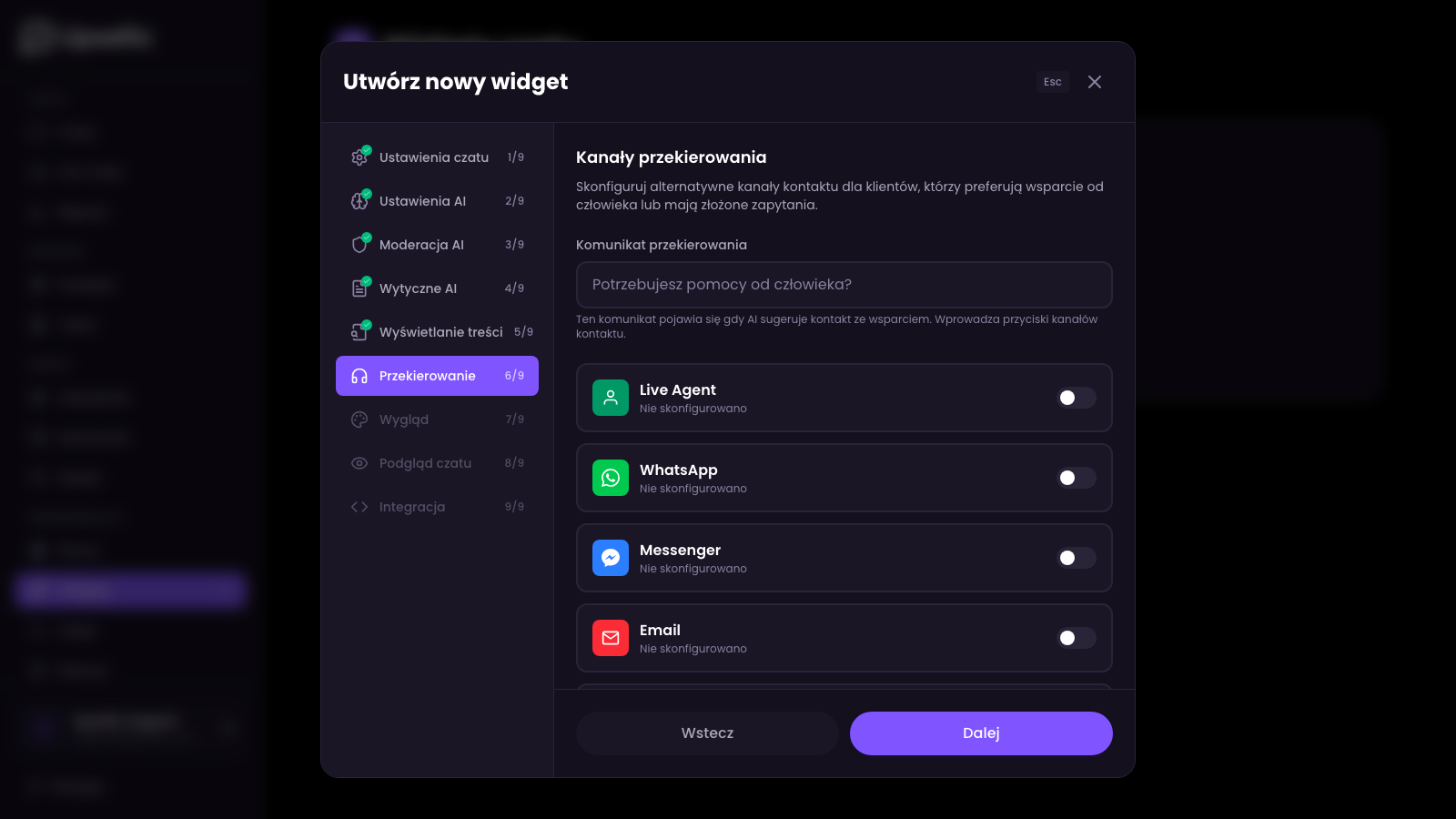Close the widget dialog with X
Viewport: 1456px width, 819px height.
(x=1095, y=82)
